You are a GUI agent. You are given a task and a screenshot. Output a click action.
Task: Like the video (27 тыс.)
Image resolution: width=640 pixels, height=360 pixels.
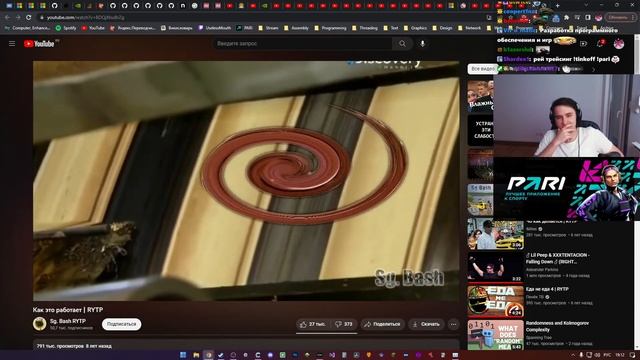click(x=313, y=324)
